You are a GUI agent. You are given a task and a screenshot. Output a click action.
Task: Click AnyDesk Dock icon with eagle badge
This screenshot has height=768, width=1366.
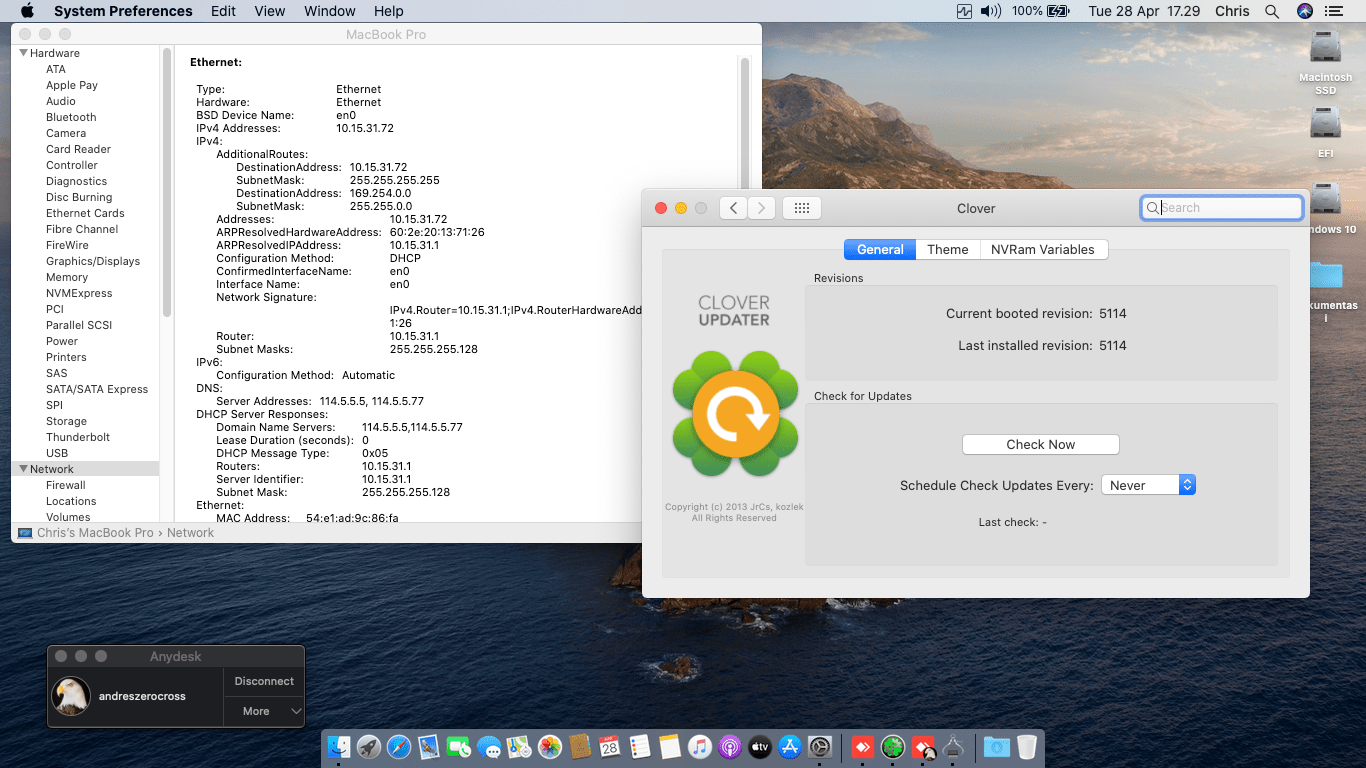tap(924, 746)
